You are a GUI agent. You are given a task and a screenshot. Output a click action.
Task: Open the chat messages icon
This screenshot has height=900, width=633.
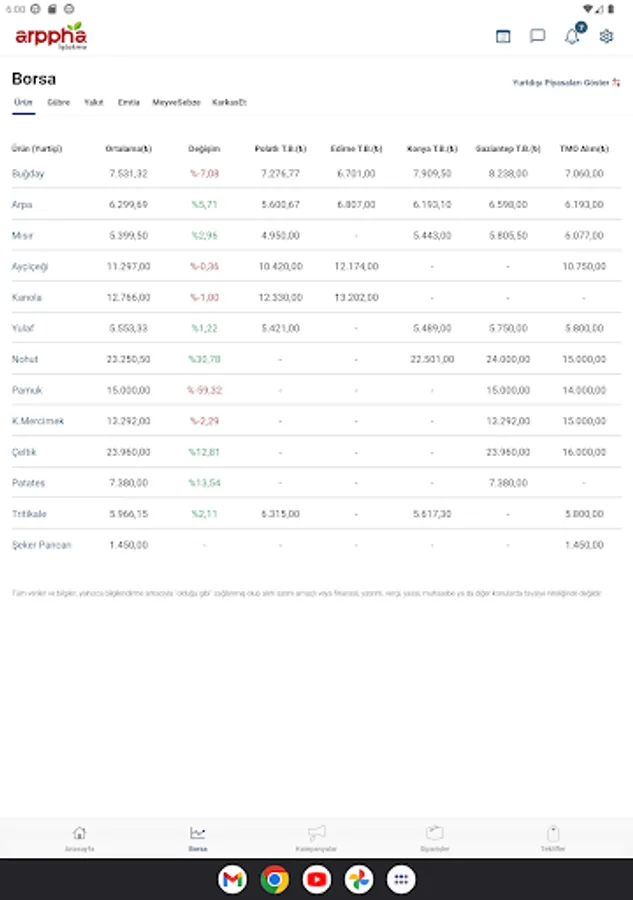tap(537, 36)
